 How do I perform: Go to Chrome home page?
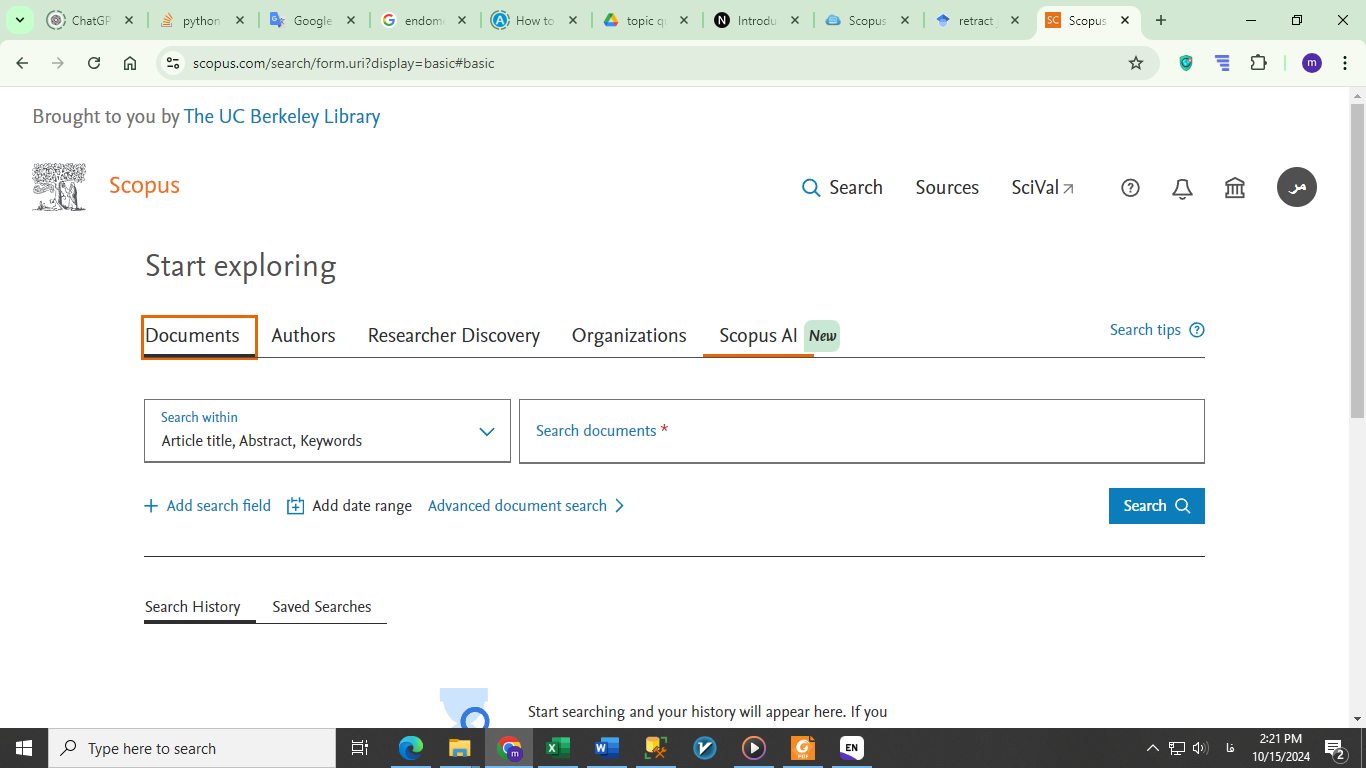tap(130, 63)
